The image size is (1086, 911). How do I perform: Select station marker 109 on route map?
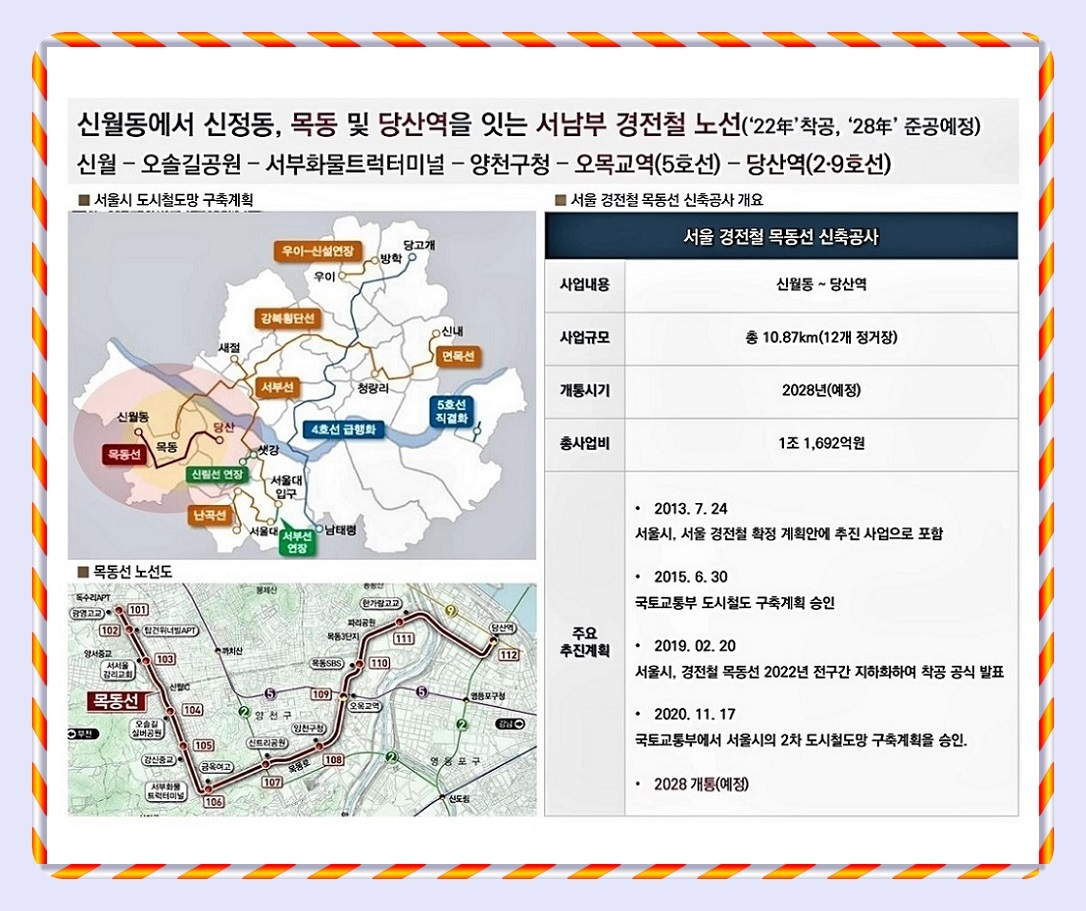[321, 694]
